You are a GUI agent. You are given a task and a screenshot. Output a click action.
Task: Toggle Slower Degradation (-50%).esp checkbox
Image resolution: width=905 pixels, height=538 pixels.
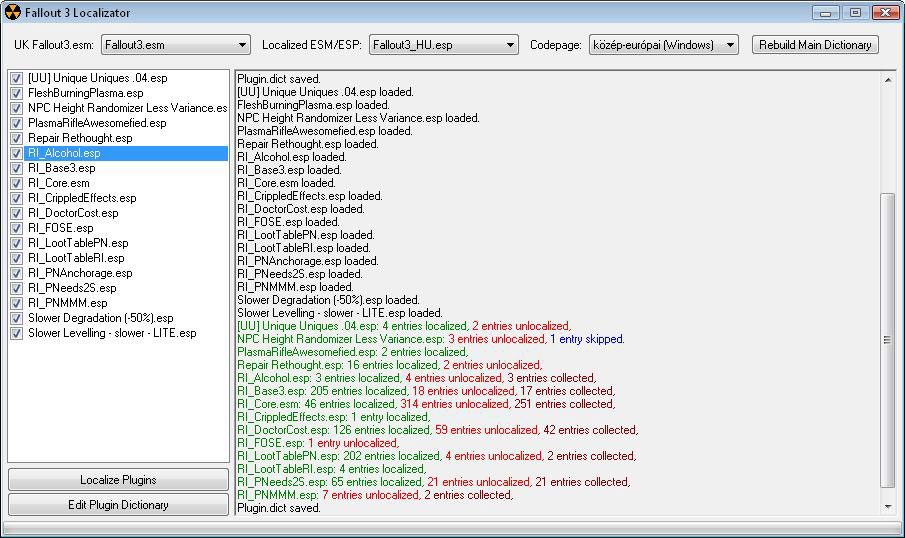click(x=17, y=318)
